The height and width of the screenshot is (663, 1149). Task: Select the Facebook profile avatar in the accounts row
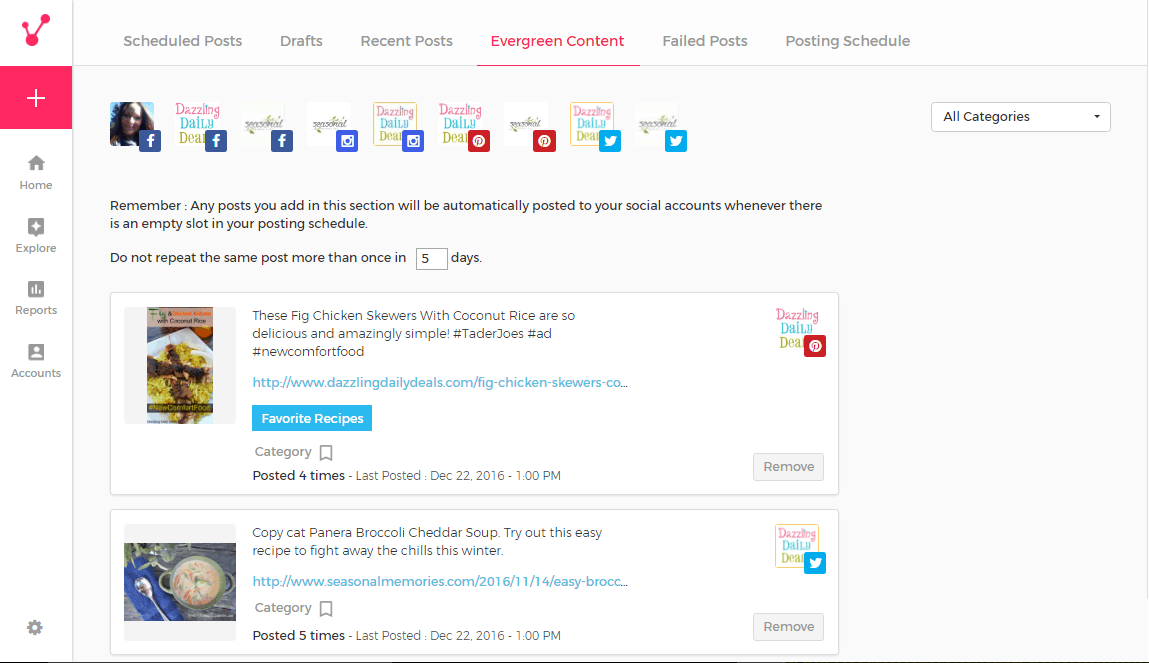tap(132, 124)
